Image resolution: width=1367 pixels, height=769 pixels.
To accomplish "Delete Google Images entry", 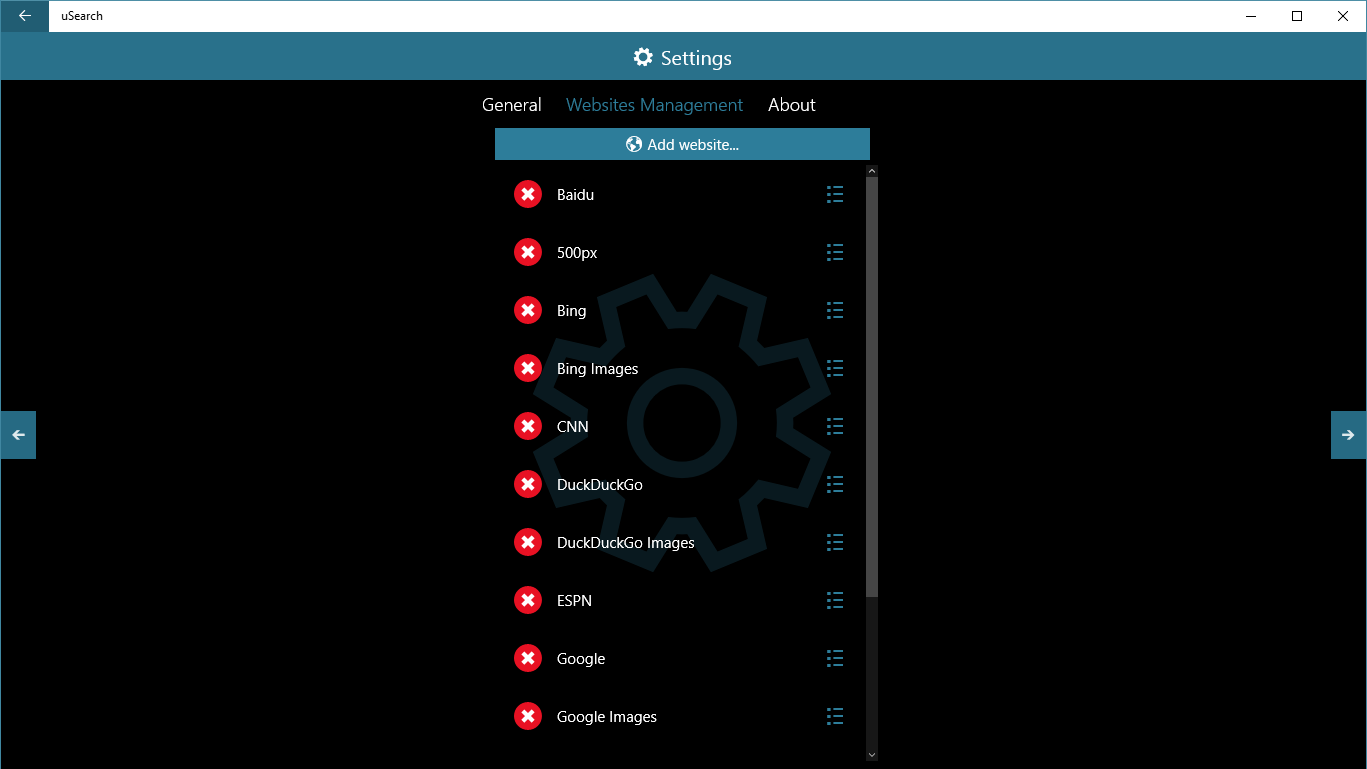I will 528,717.
